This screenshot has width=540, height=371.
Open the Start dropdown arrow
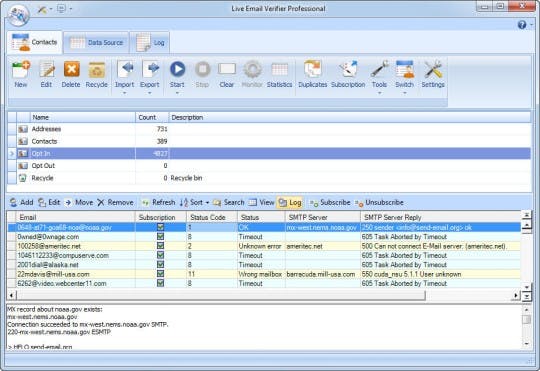(x=177, y=93)
